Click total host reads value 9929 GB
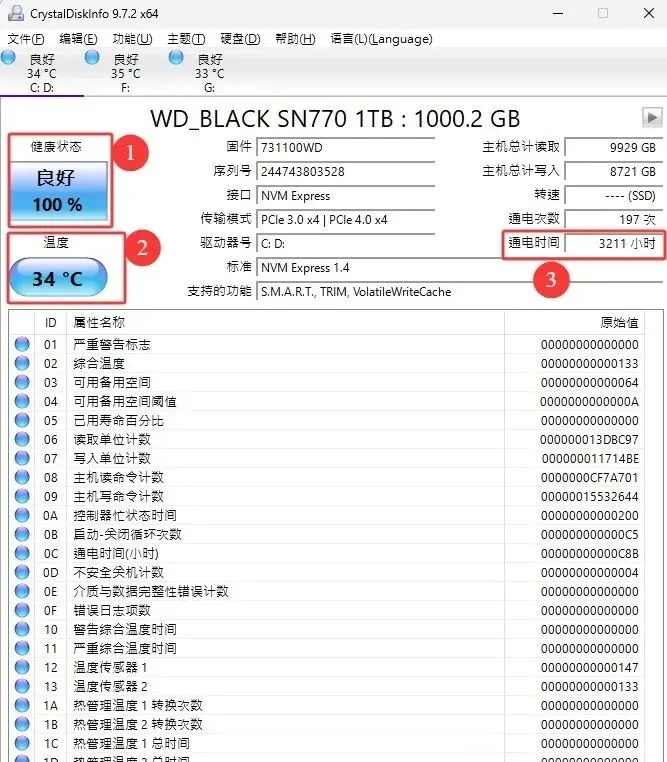The height and width of the screenshot is (762, 667). [x=613, y=147]
